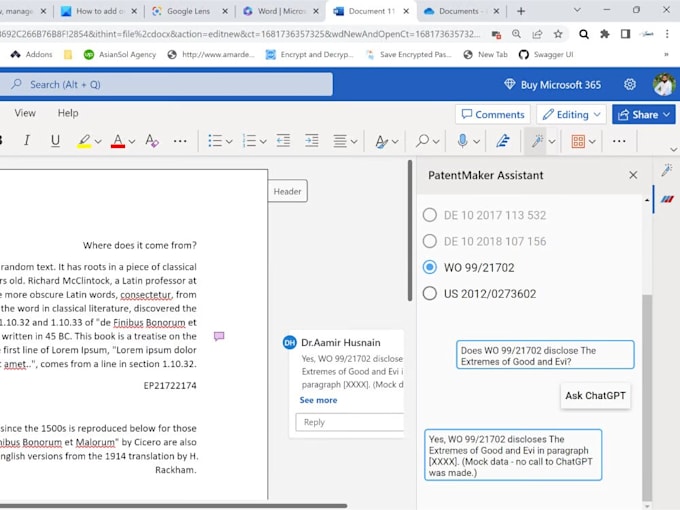Apply italic formatting
Viewport: 680px width, 510px height.
[x=27, y=141]
